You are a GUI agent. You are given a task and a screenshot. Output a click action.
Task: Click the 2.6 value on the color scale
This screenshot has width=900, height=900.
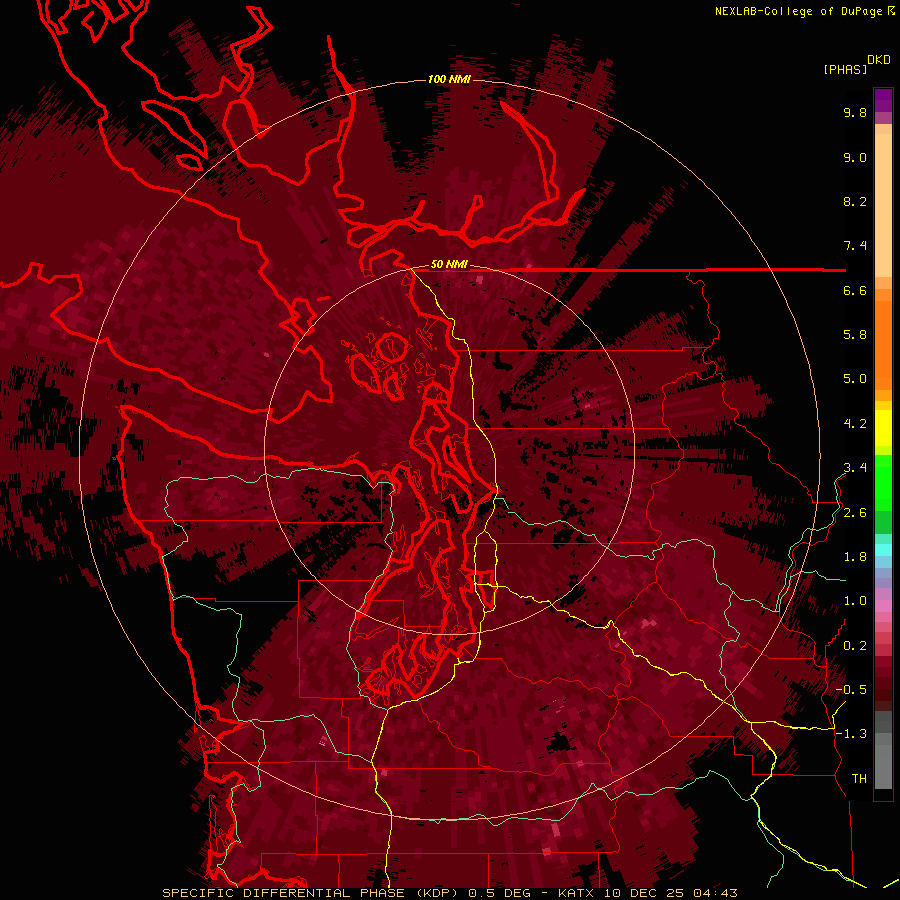855,513
